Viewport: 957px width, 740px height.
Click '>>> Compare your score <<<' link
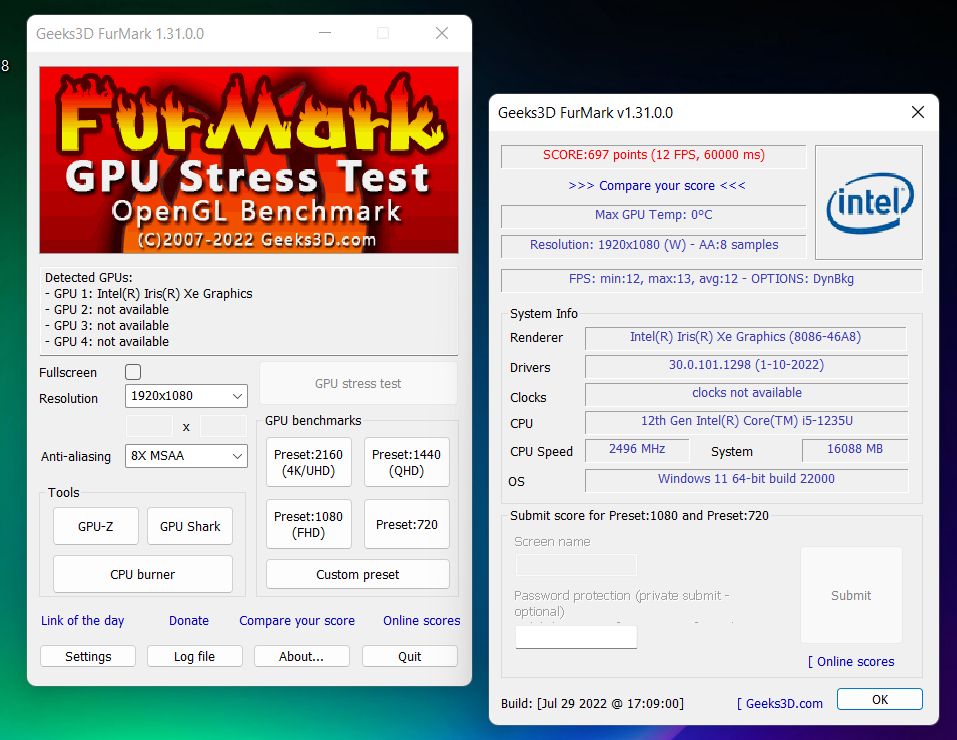point(657,186)
